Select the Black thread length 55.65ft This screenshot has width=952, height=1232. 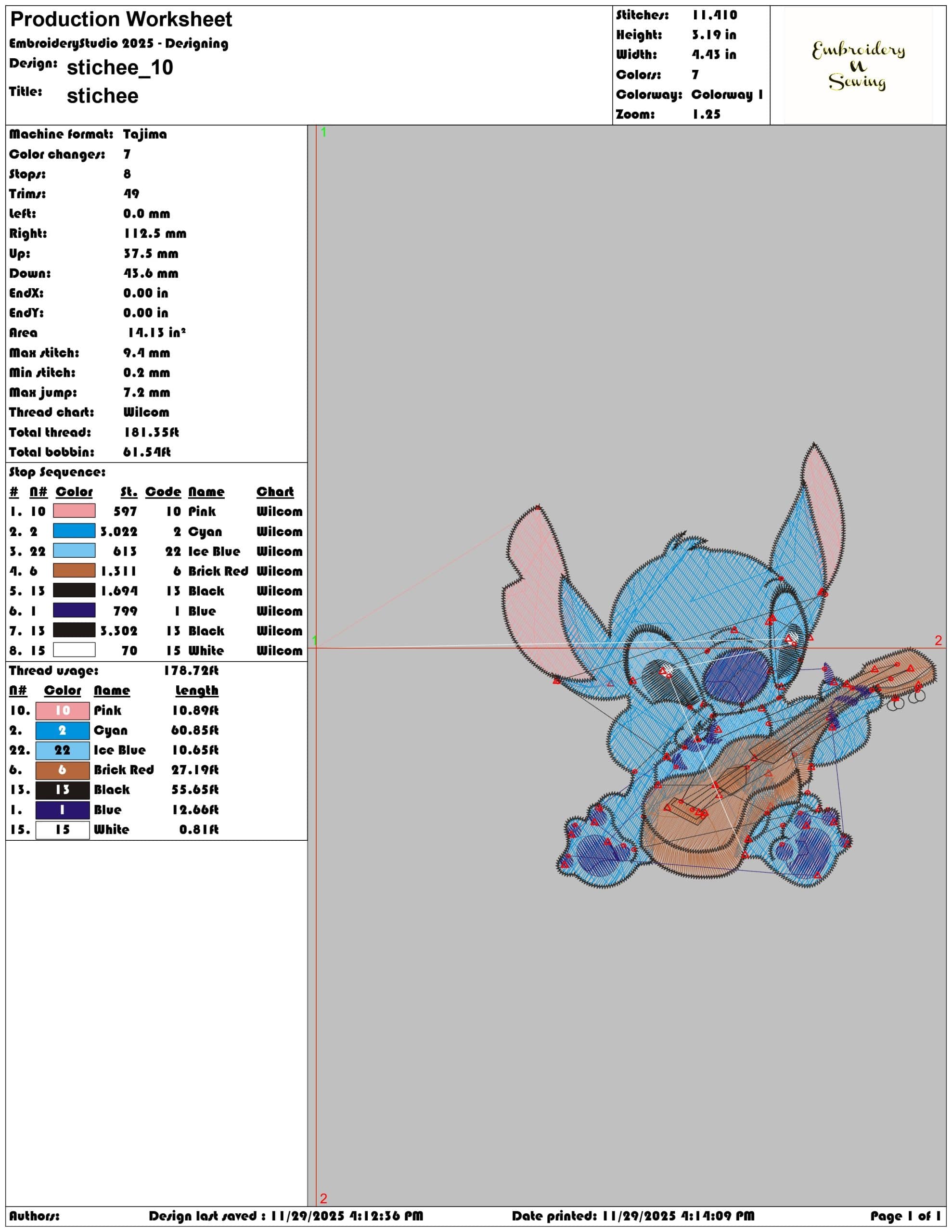pos(195,790)
